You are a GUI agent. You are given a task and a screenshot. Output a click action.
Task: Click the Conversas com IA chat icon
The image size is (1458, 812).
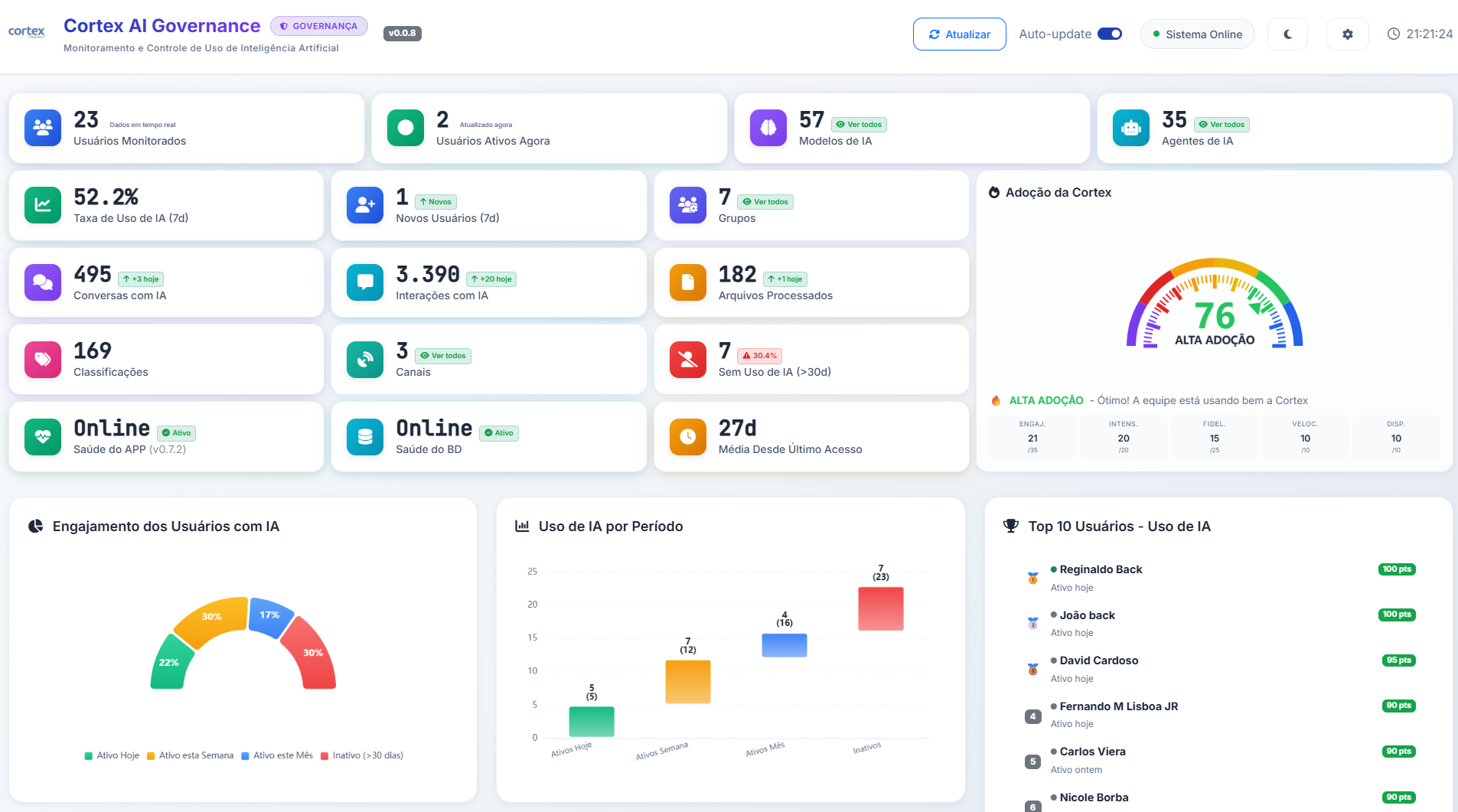[x=42, y=282]
